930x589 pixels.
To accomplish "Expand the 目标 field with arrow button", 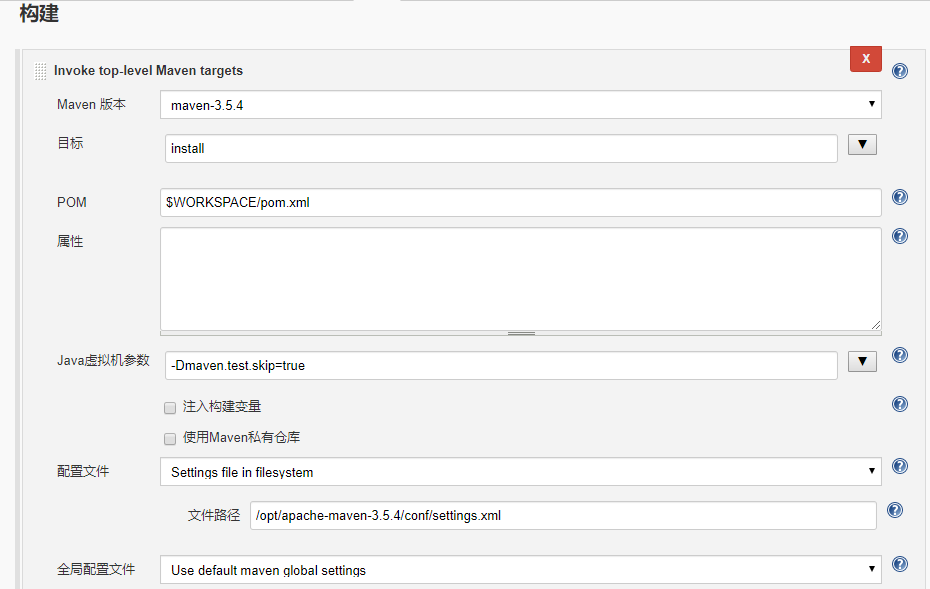I will pyautogui.click(x=862, y=145).
